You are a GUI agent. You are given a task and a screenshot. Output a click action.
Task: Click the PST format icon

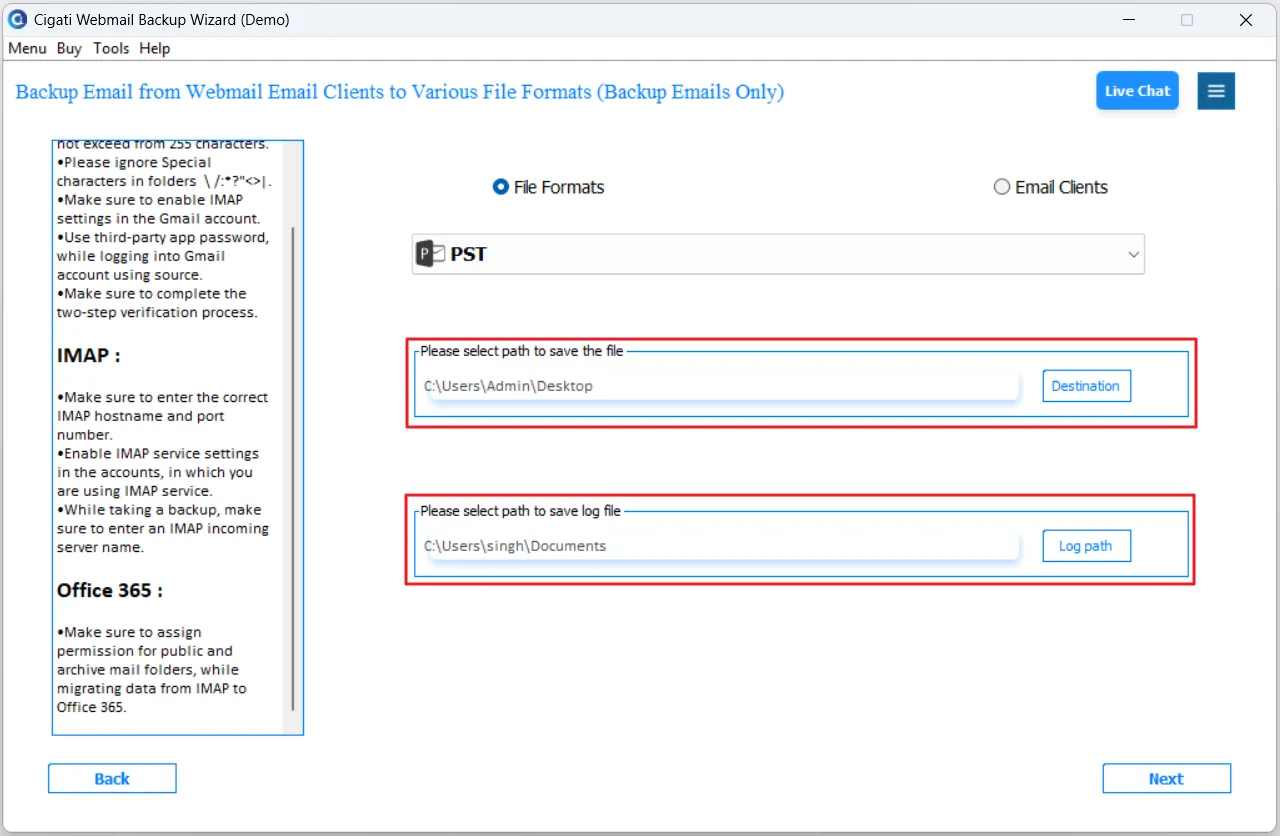[431, 254]
